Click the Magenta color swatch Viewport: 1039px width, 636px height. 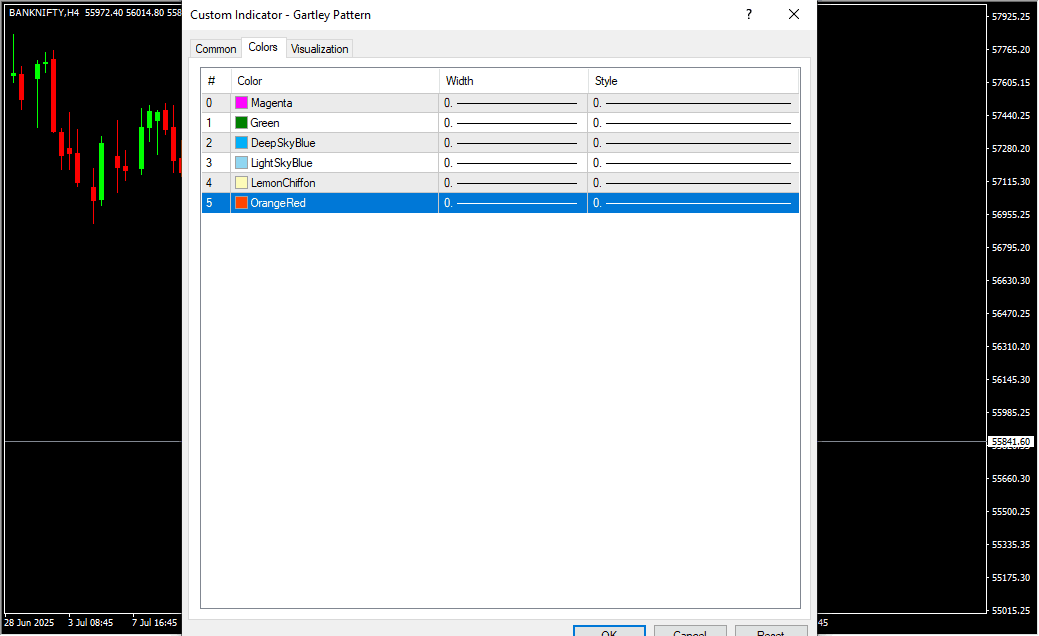tap(241, 103)
